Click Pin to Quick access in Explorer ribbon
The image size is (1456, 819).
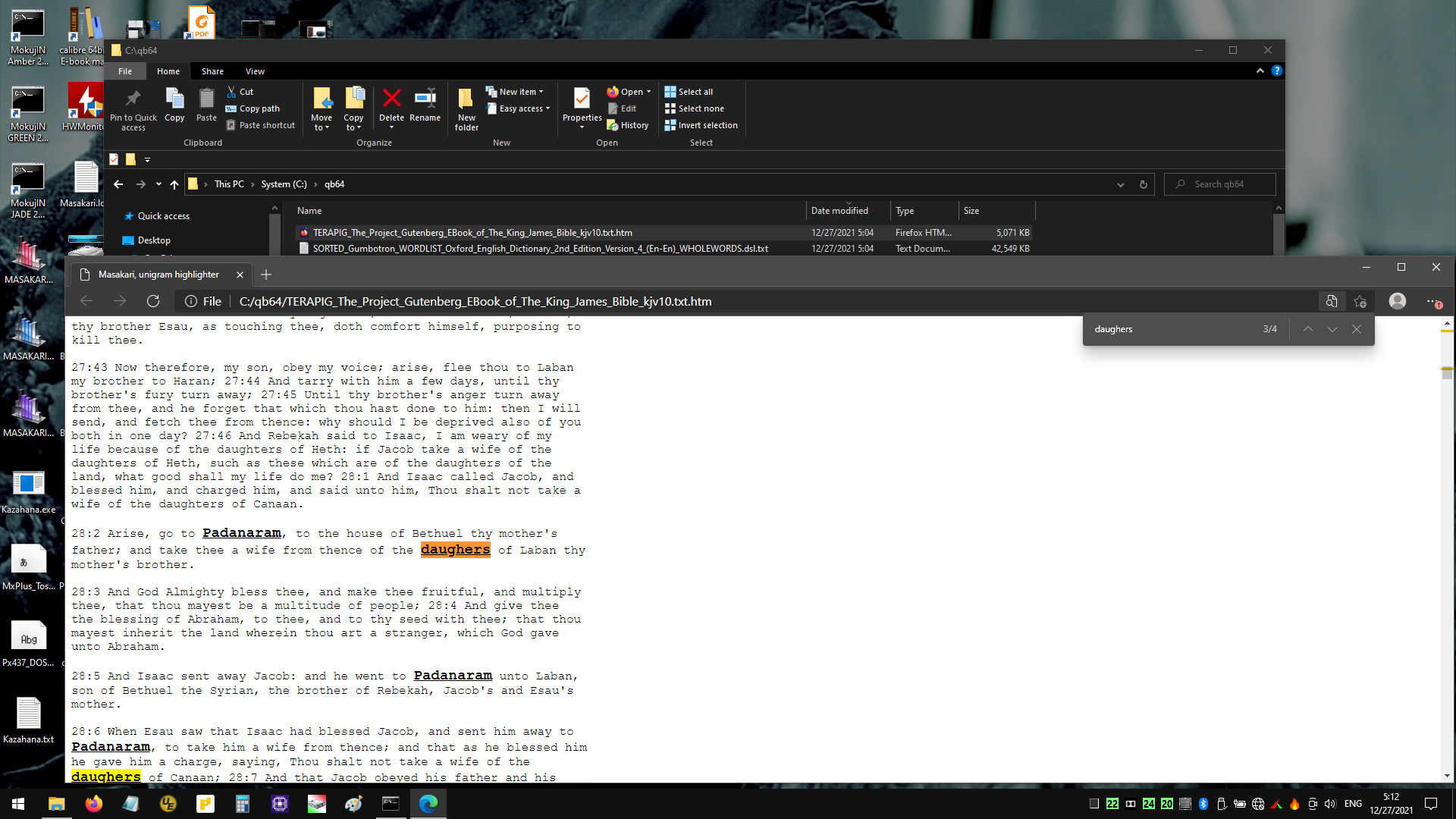[133, 109]
